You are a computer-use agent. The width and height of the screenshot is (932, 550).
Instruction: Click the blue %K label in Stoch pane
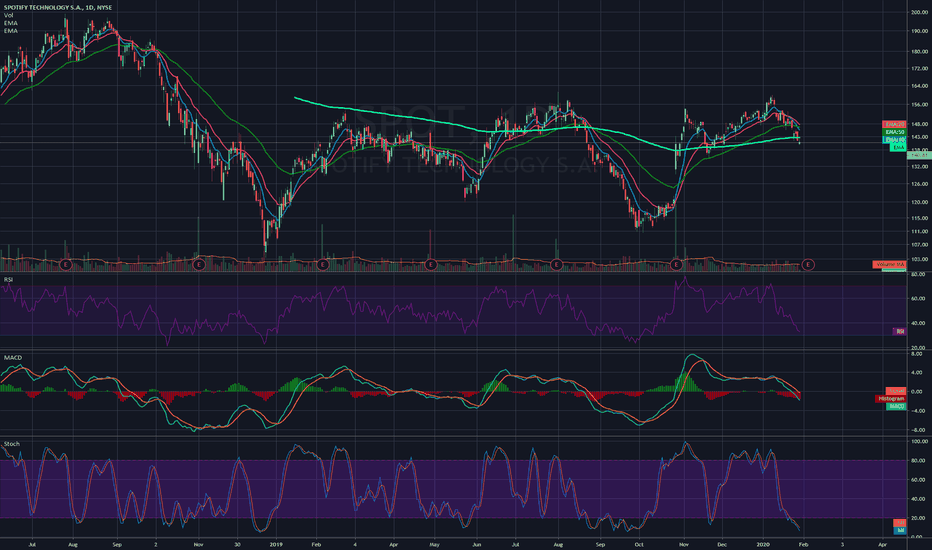[x=900, y=530]
